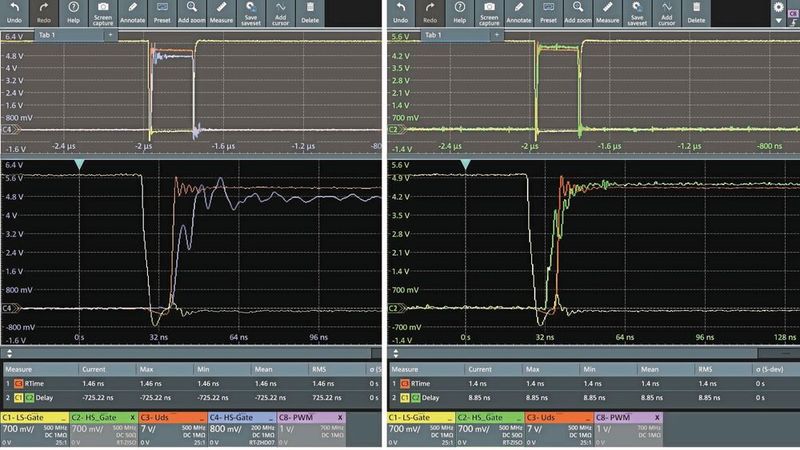Viewport: 800px width, 450px height.
Task: Click Add cursor in the right window
Action: [x=667, y=13]
